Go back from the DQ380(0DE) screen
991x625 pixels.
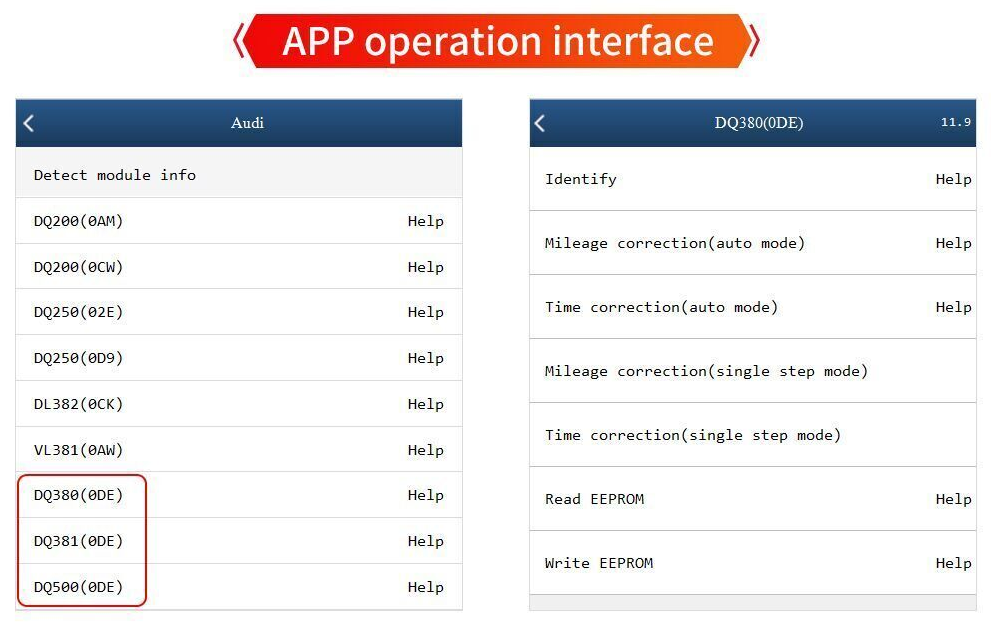click(540, 123)
